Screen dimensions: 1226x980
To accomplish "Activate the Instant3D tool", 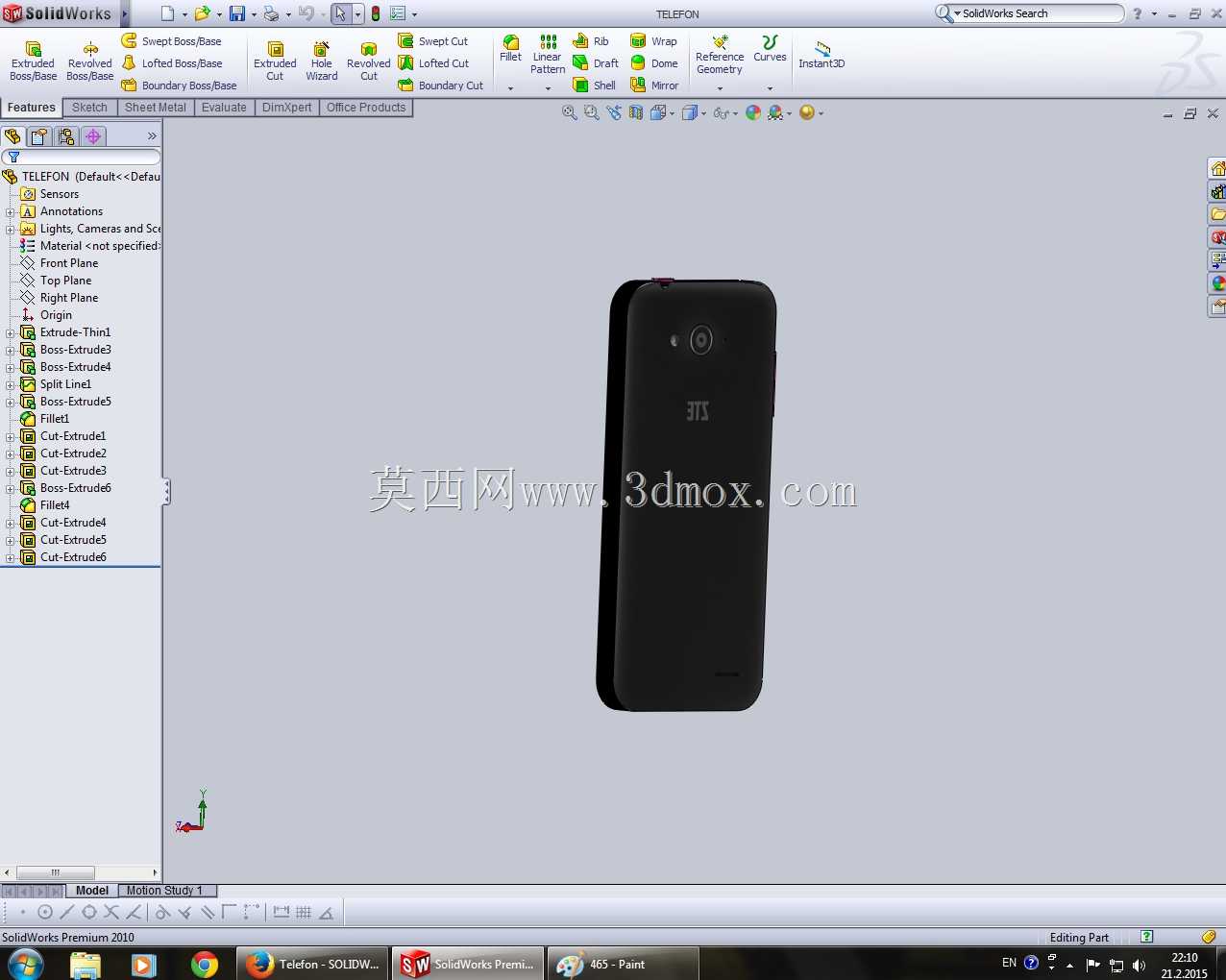I will coord(821,55).
